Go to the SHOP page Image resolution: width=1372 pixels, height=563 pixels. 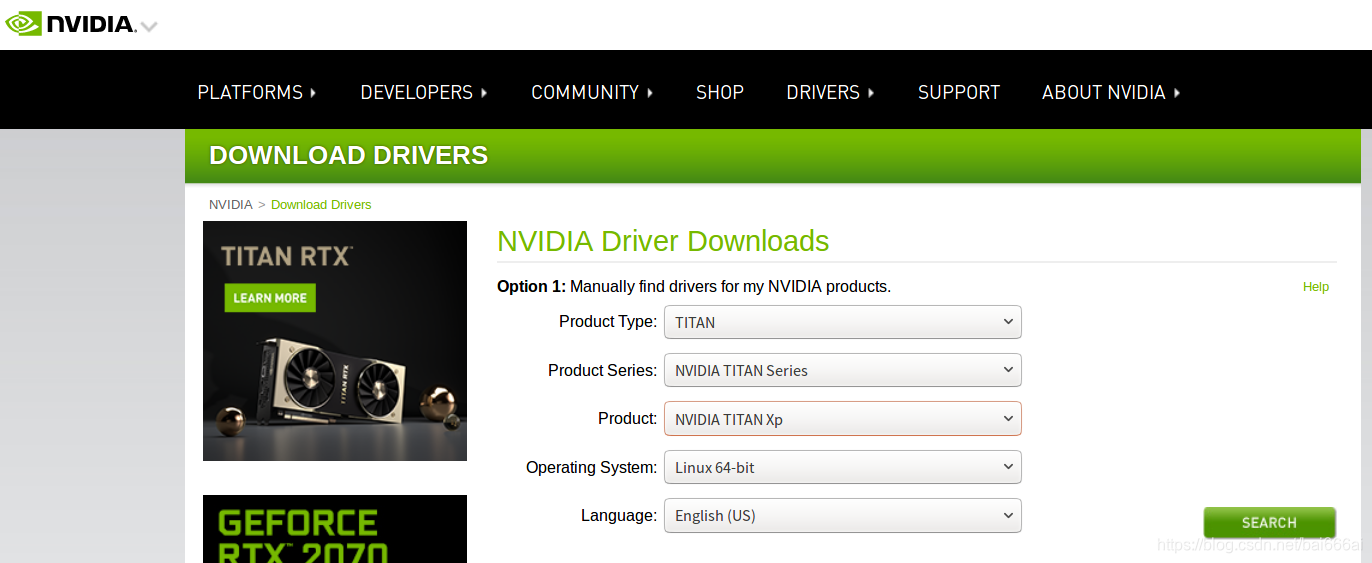[x=720, y=92]
